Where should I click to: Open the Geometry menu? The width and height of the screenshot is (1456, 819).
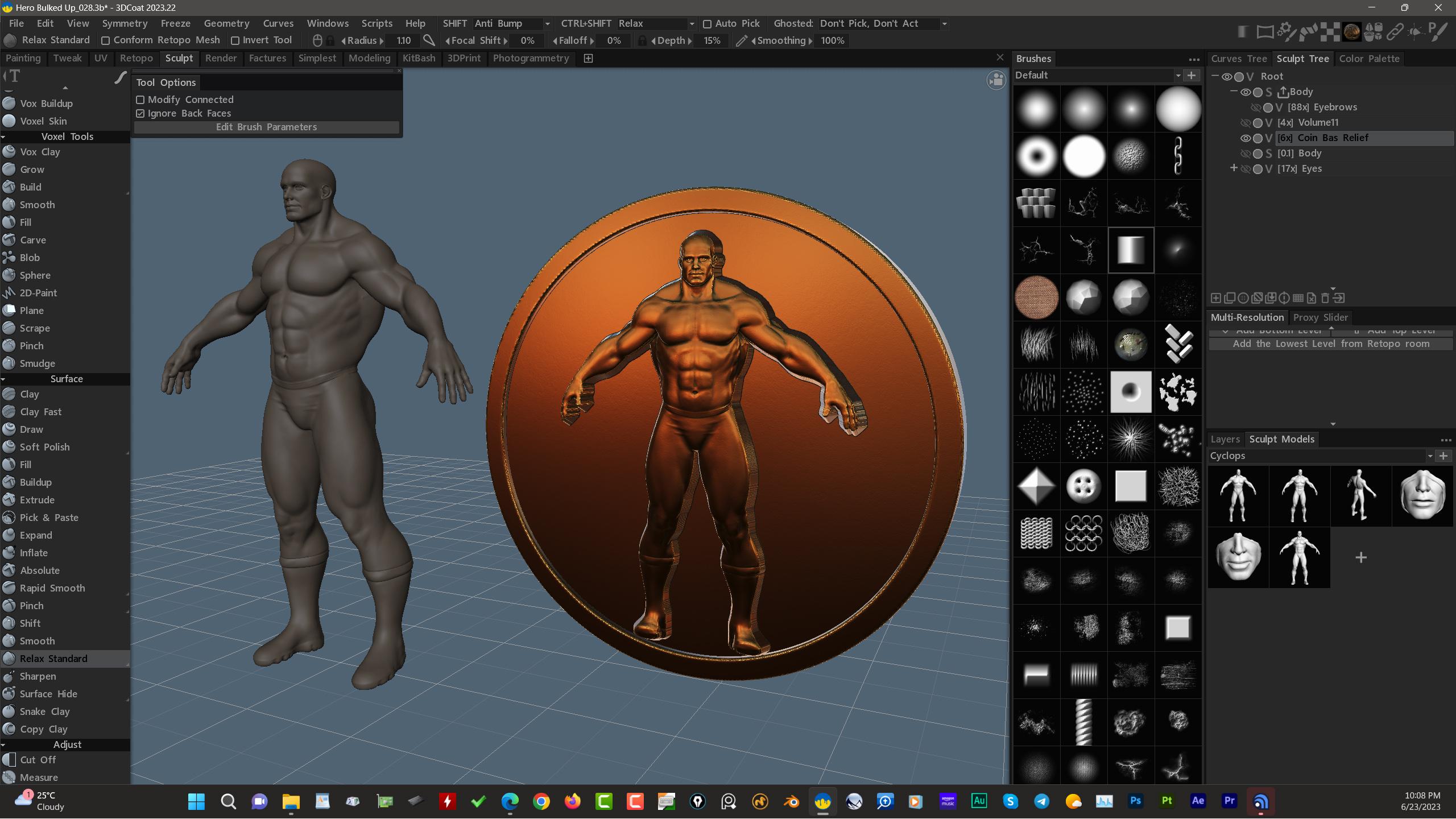[x=226, y=24]
